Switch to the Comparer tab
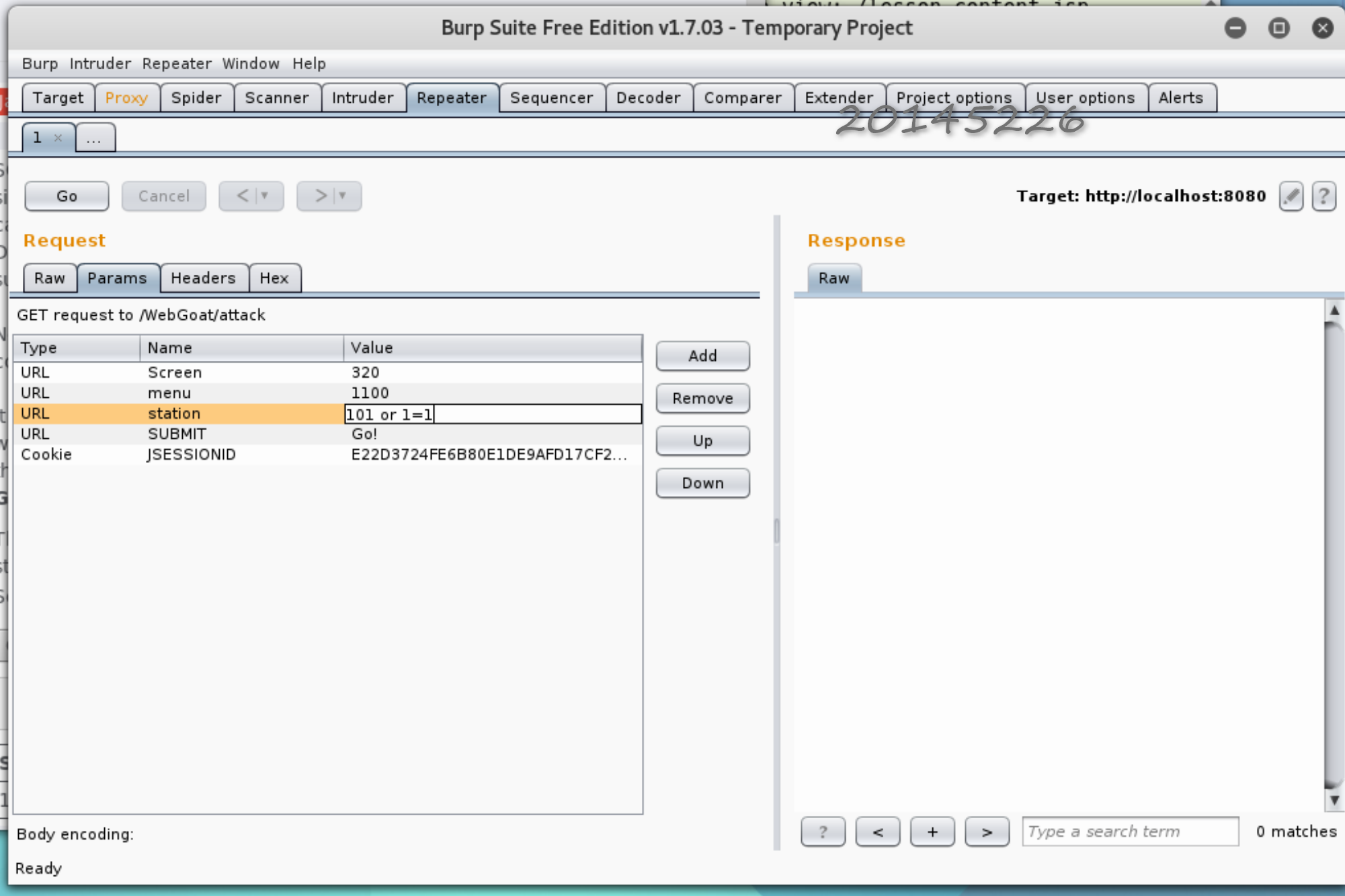The height and width of the screenshot is (896, 1345). (x=743, y=97)
